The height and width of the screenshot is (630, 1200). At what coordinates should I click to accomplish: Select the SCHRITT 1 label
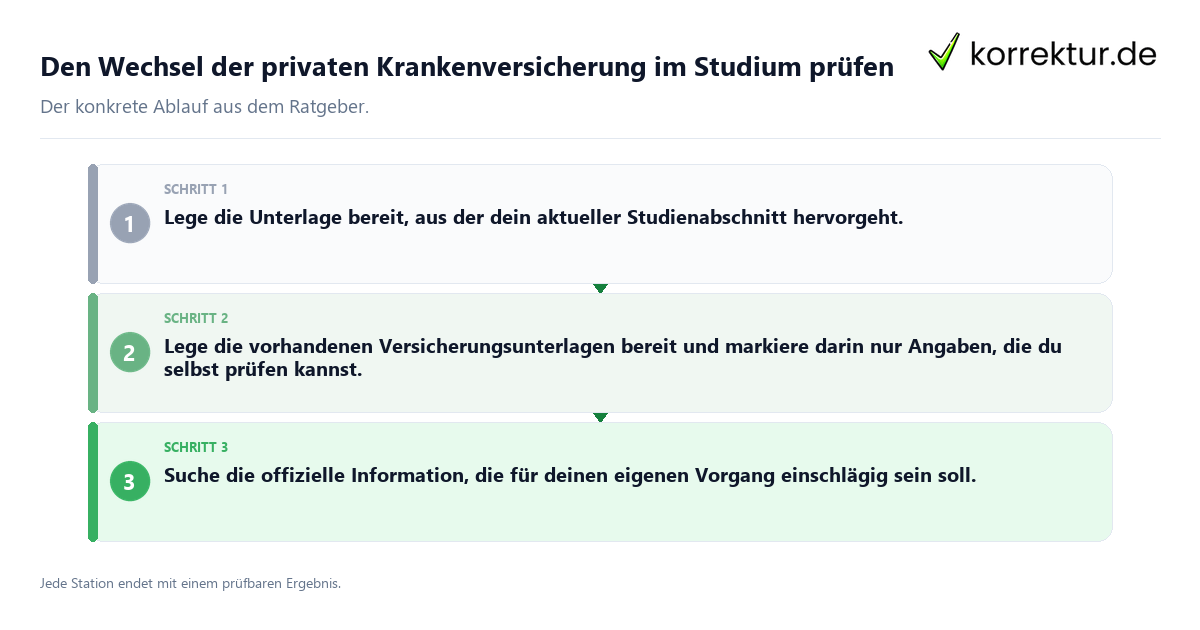click(196, 189)
